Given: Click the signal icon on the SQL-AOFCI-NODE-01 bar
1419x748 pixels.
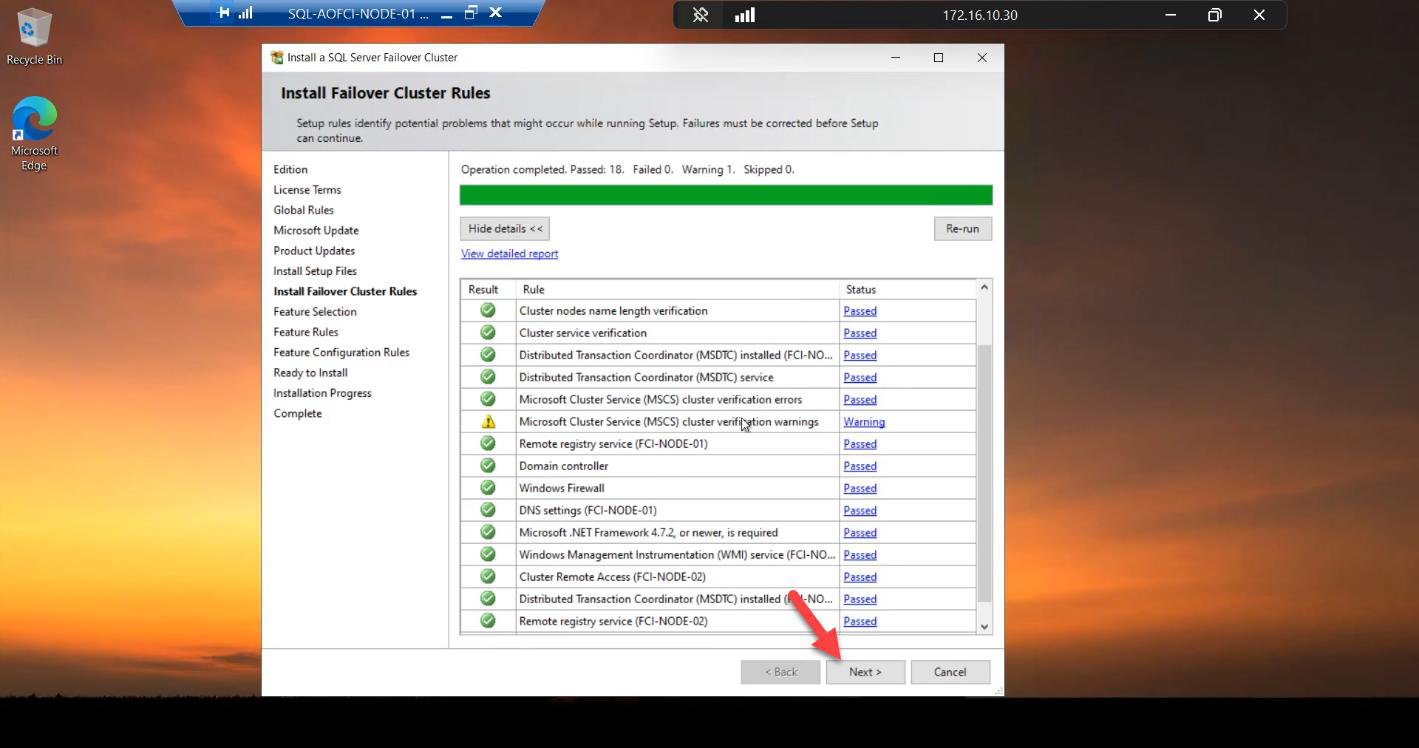Looking at the screenshot, I should click(246, 13).
